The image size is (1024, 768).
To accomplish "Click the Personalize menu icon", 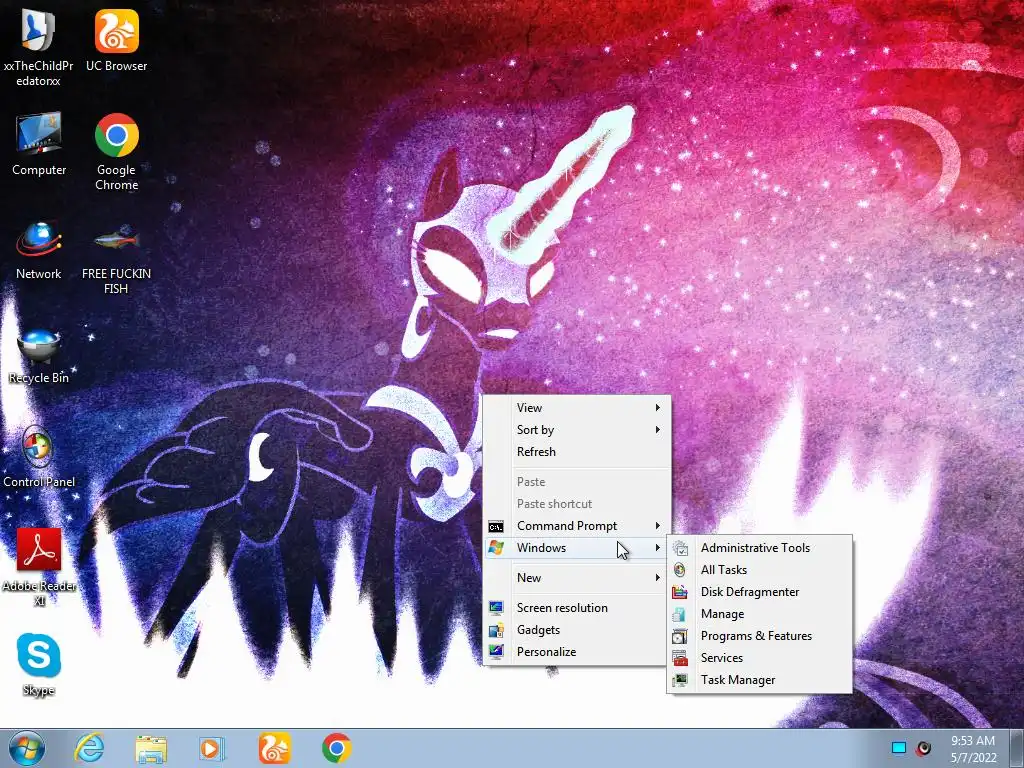I will 496,652.
